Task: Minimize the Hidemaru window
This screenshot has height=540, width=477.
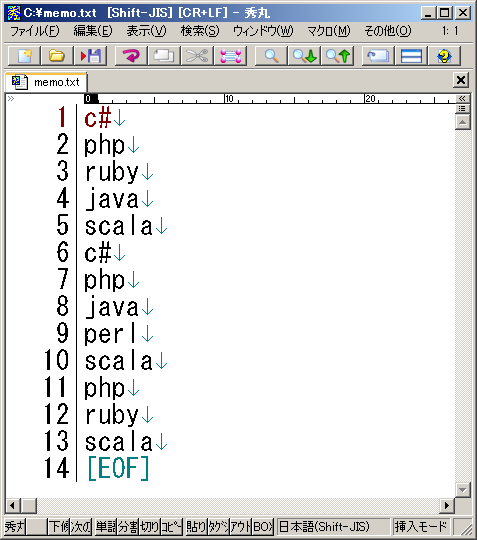Action: [428, 13]
